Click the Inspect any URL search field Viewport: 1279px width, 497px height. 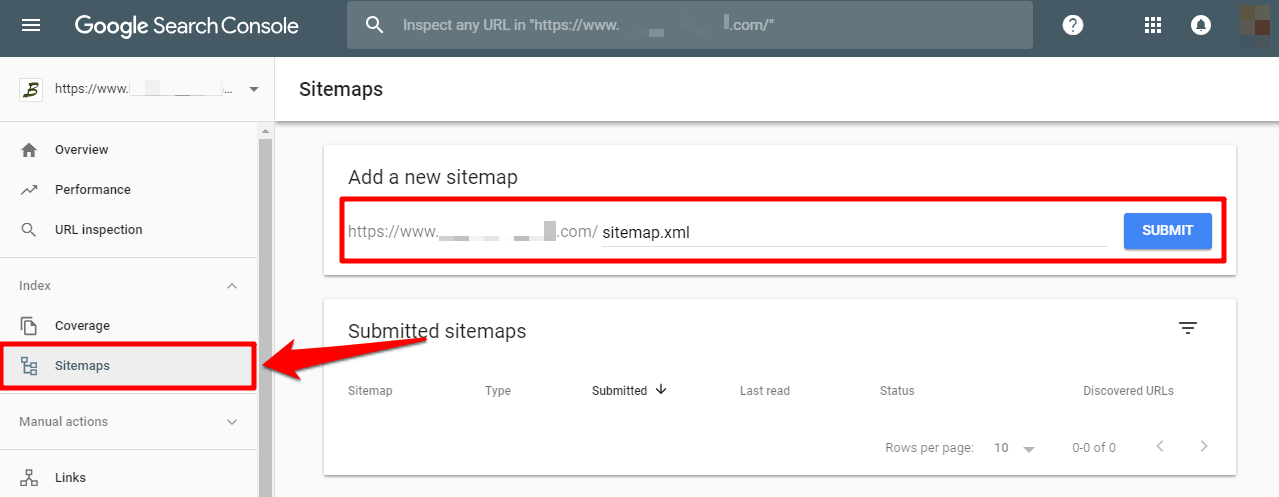pos(690,25)
